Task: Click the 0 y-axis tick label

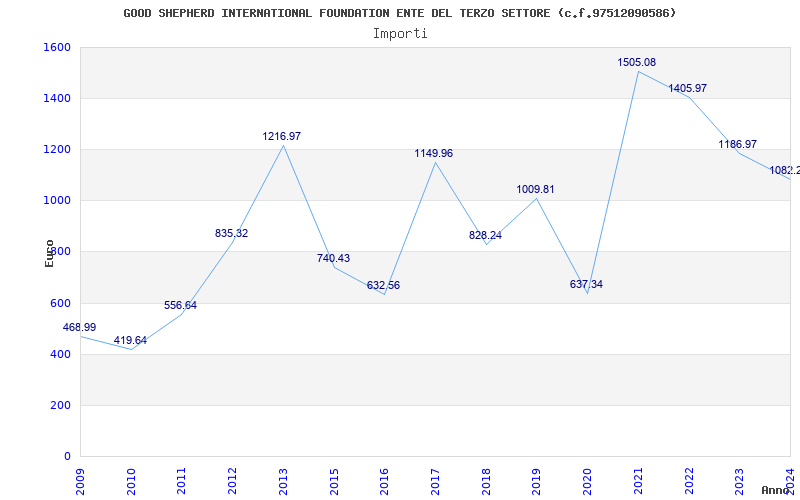Action: pos(67,456)
